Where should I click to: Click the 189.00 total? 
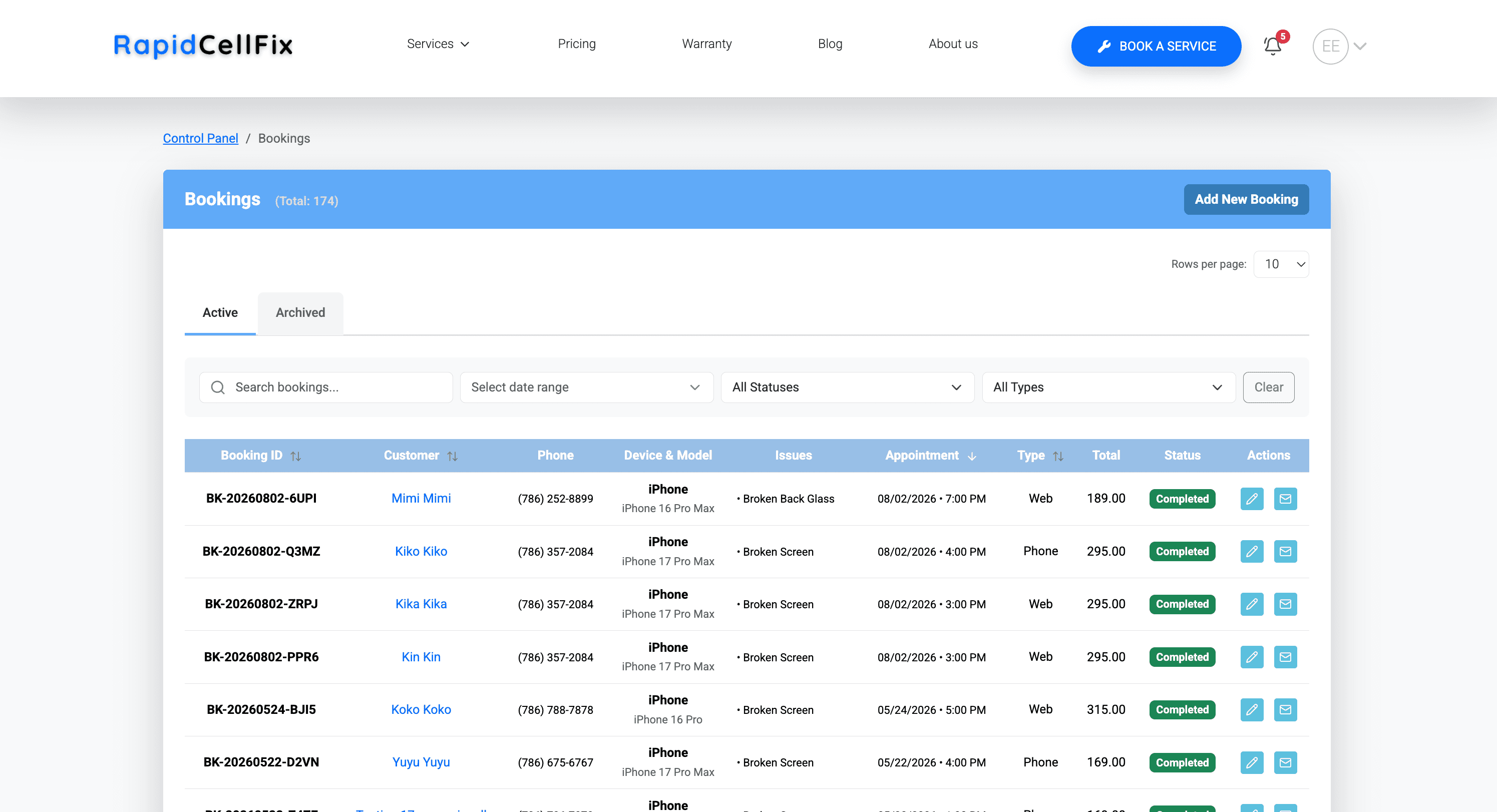(x=1106, y=498)
